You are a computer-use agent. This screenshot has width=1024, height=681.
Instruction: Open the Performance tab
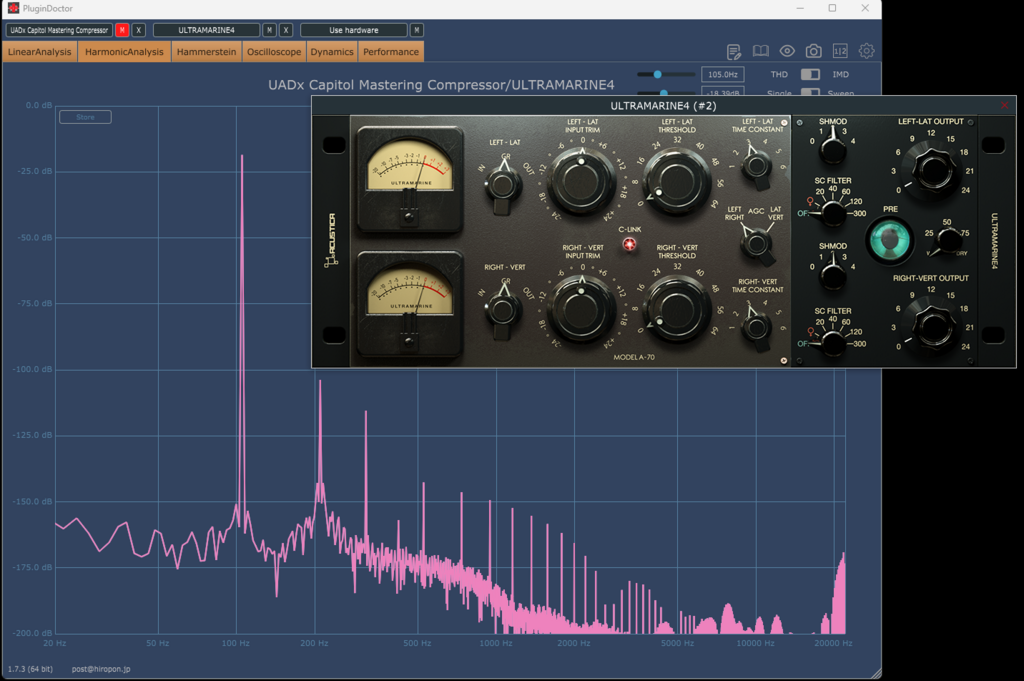tap(391, 52)
